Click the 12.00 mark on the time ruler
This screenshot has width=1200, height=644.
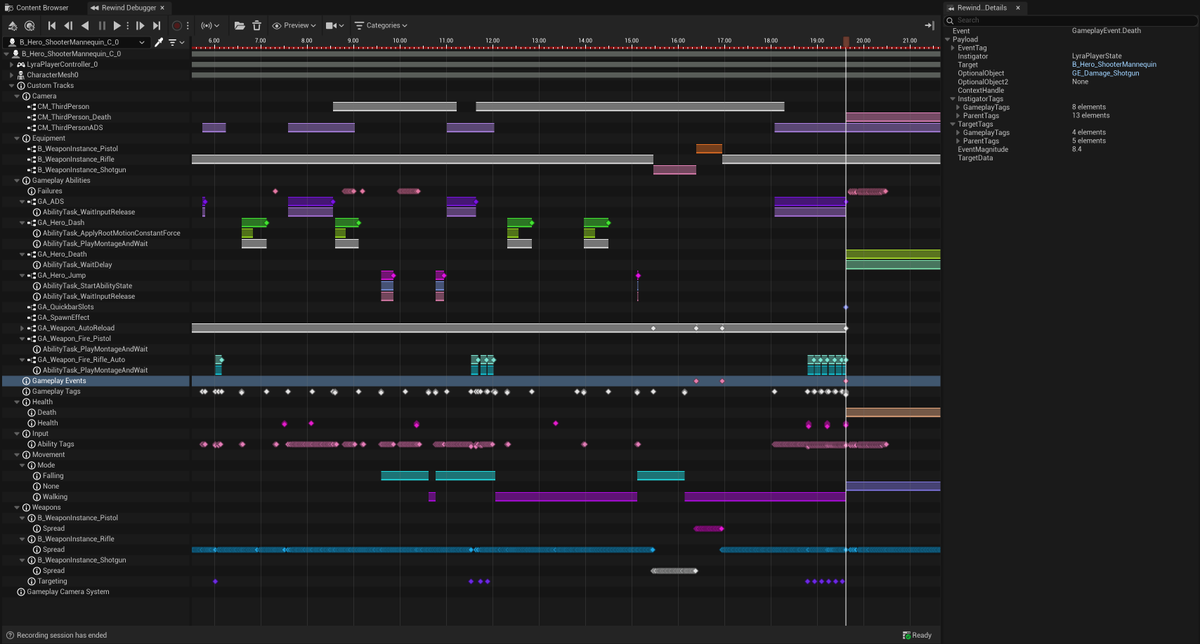click(x=492, y=40)
